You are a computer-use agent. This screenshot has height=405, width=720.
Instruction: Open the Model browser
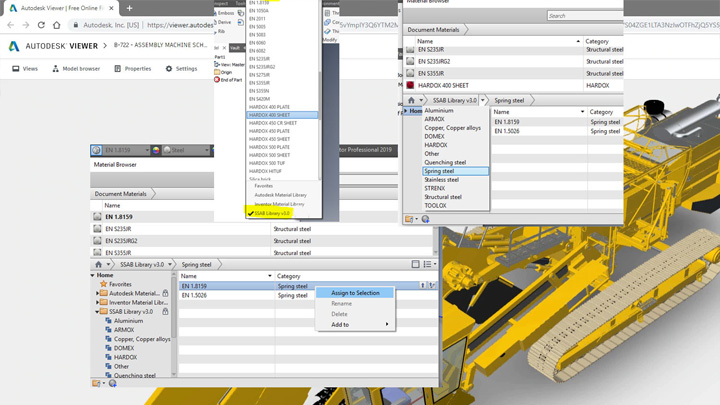[x=76, y=68]
